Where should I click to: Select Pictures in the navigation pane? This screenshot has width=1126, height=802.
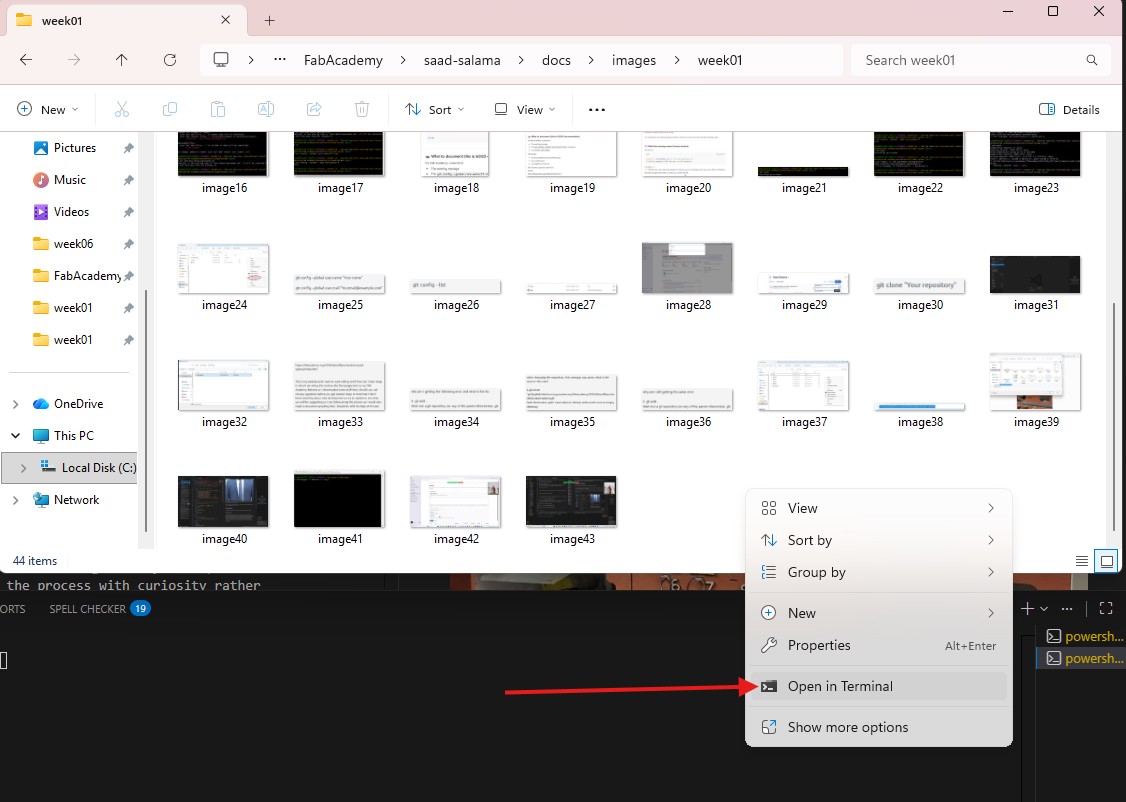(x=75, y=148)
